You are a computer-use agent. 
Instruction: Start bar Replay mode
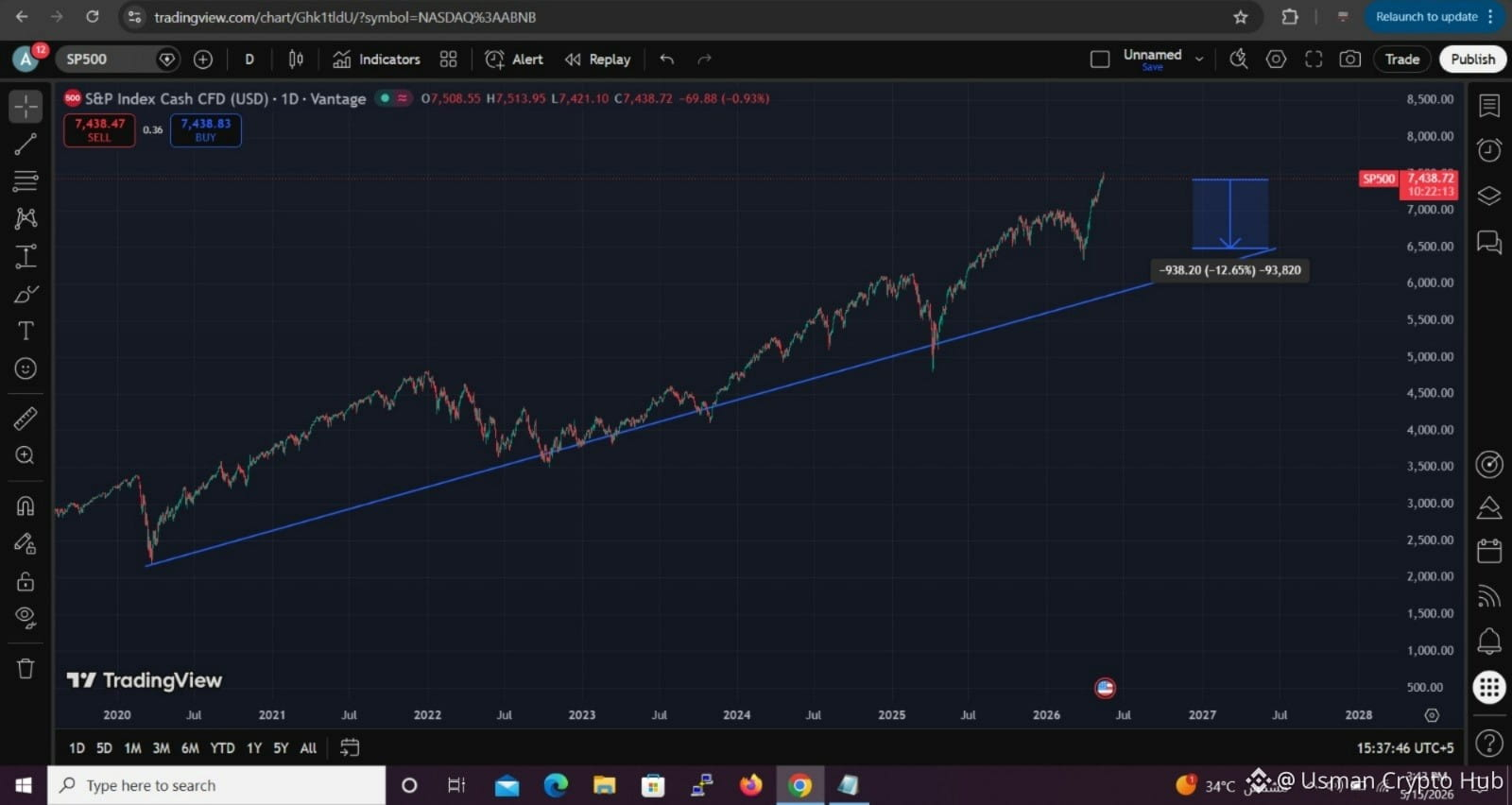(x=597, y=59)
